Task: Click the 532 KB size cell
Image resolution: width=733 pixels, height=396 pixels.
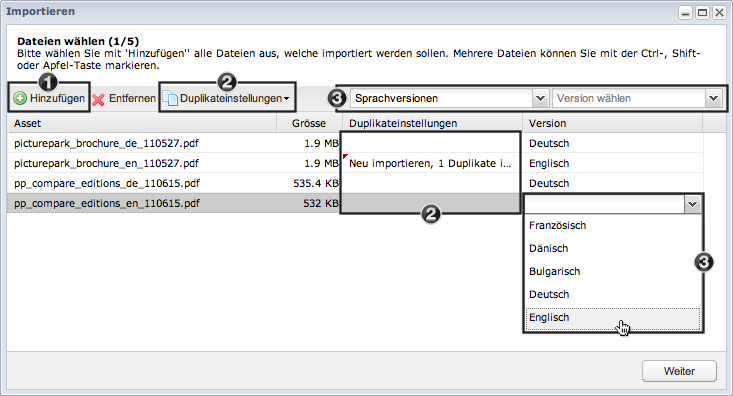Action: (309, 203)
